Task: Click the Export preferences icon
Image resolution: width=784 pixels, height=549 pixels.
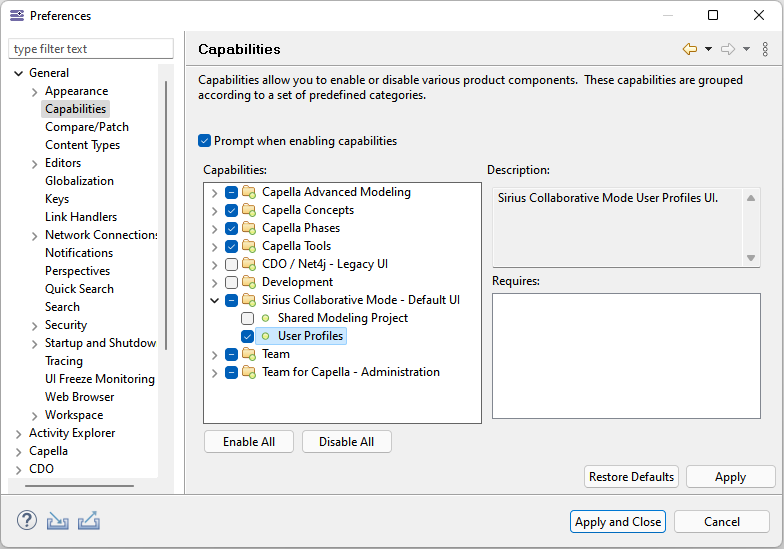Action: 88,521
